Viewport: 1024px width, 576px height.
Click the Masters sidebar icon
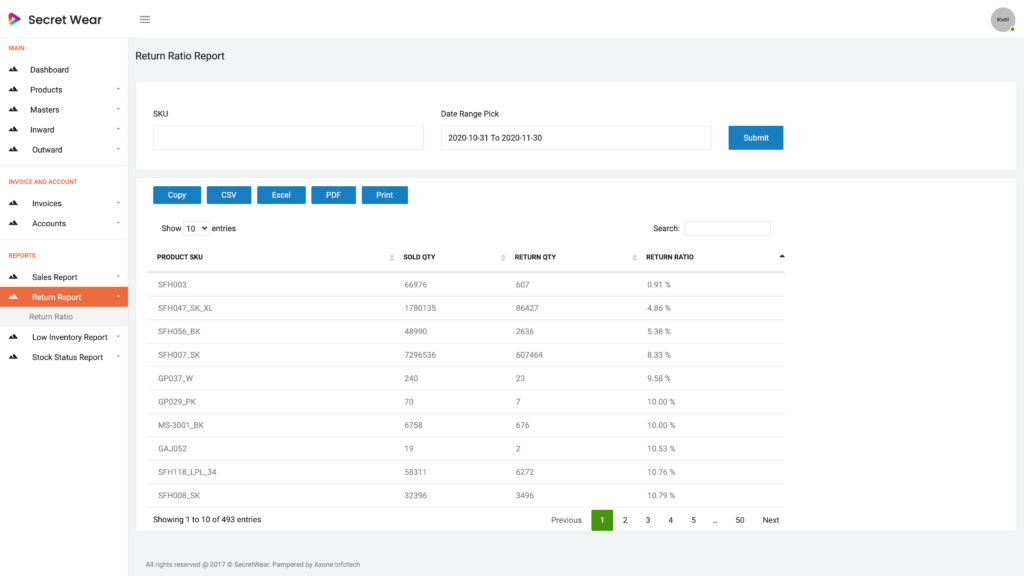click(14, 110)
